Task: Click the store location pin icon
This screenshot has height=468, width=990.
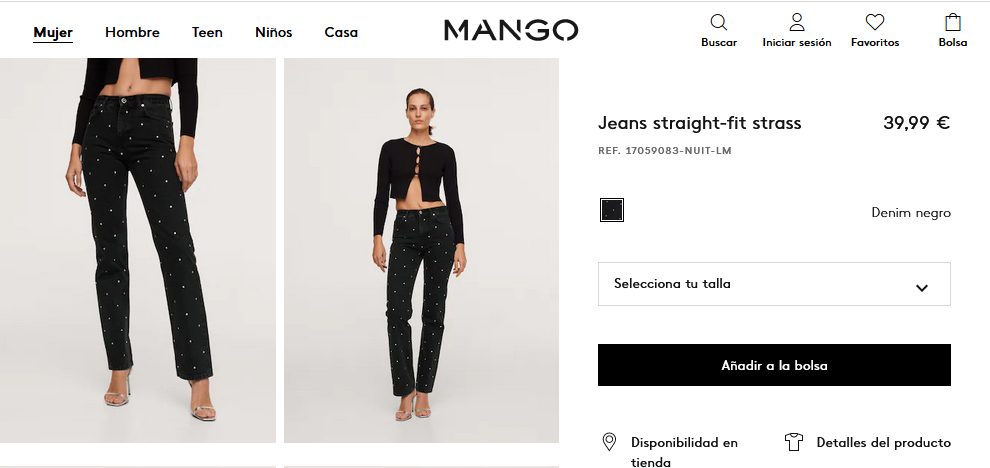Action: point(609,442)
